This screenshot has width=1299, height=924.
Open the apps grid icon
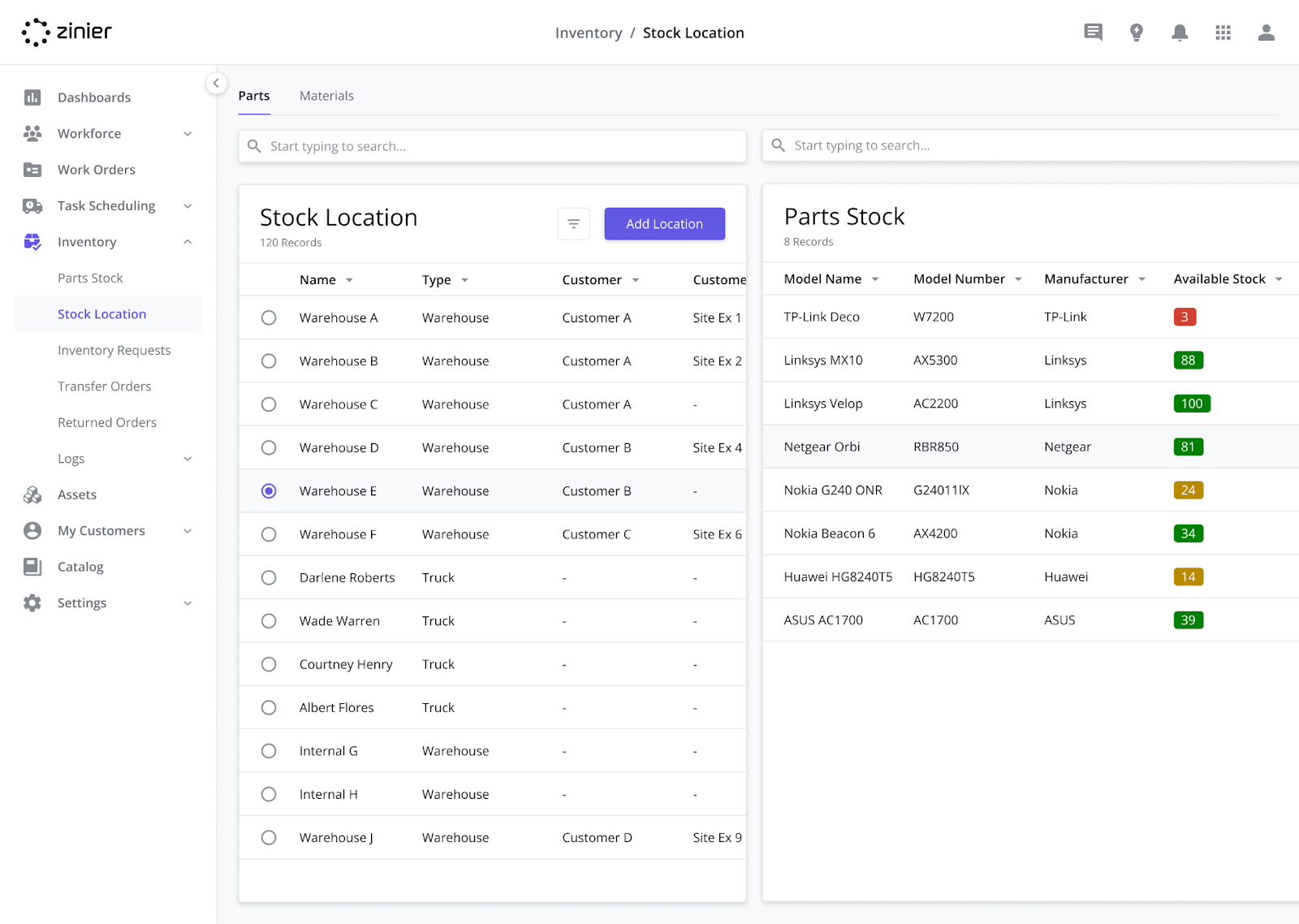(x=1223, y=32)
